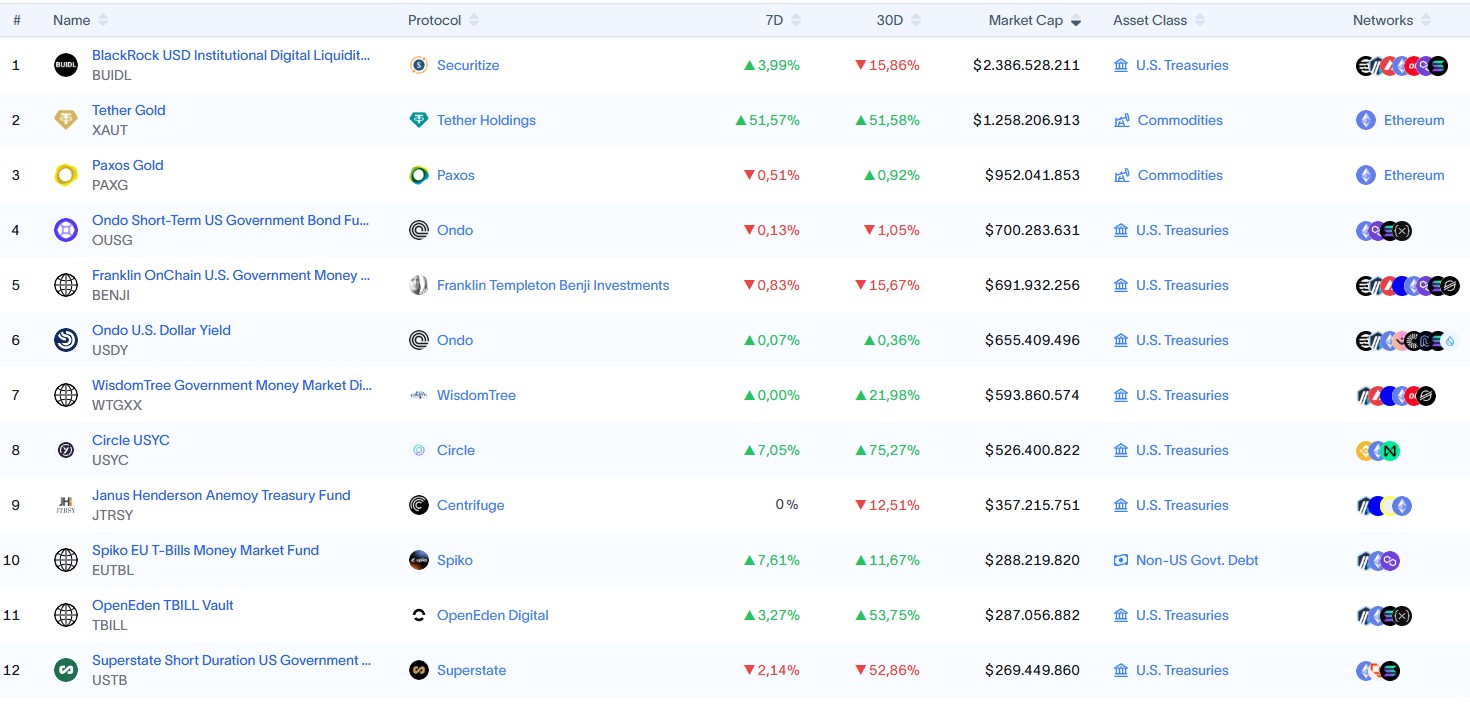The image size is (1470, 704).
Task: Click the OUSG token logo icon
Action: click(x=66, y=230)
